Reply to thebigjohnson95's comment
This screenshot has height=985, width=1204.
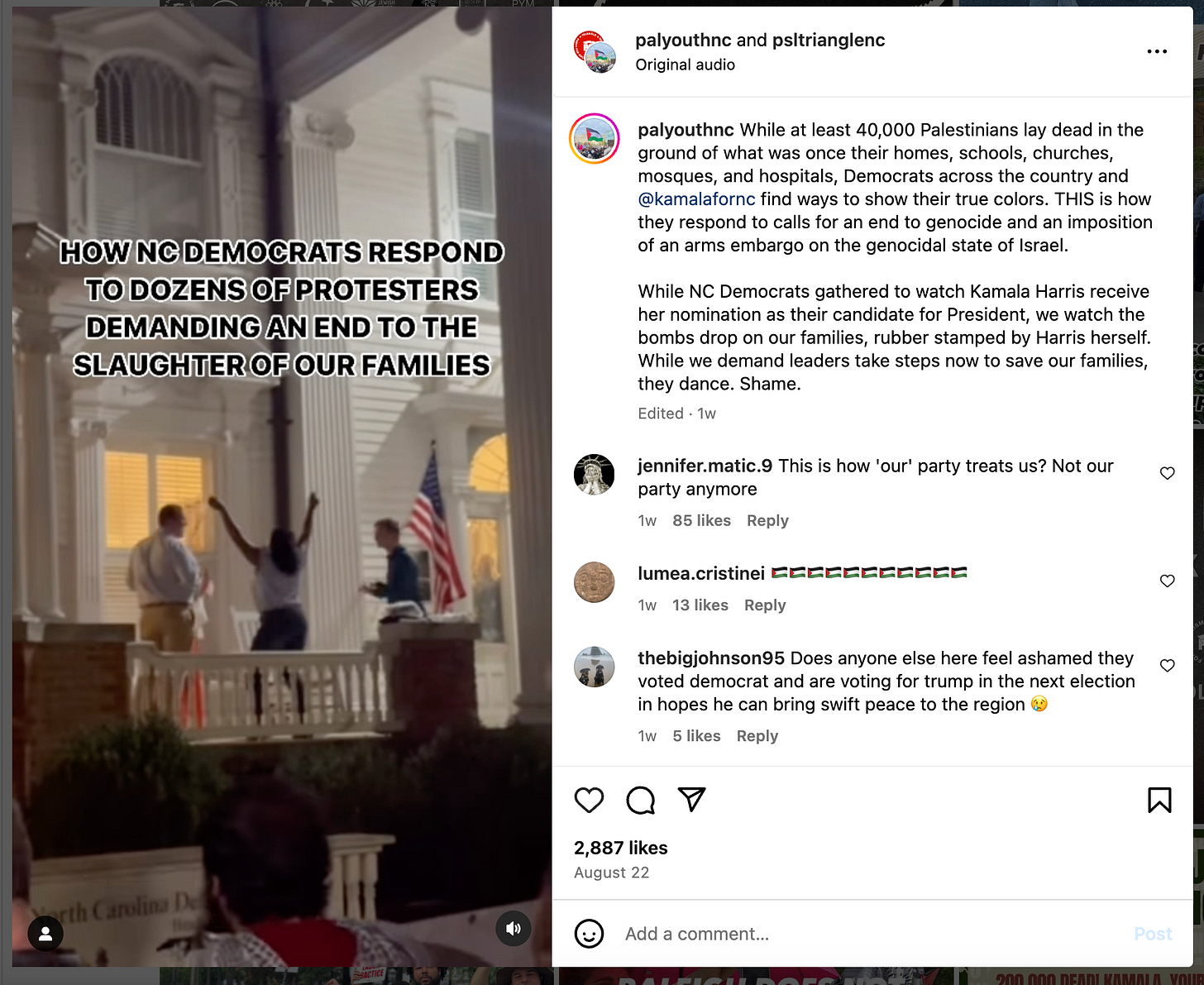tap(757, 735)
